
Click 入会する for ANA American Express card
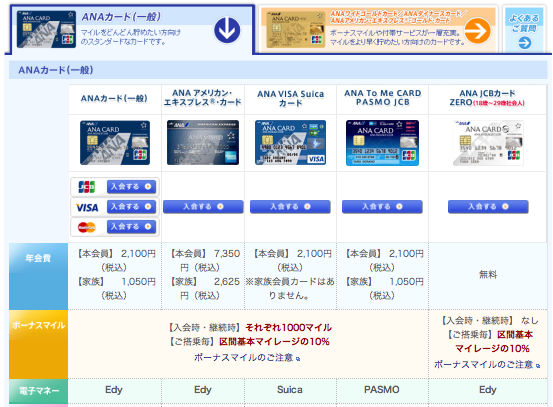(203, 207)
